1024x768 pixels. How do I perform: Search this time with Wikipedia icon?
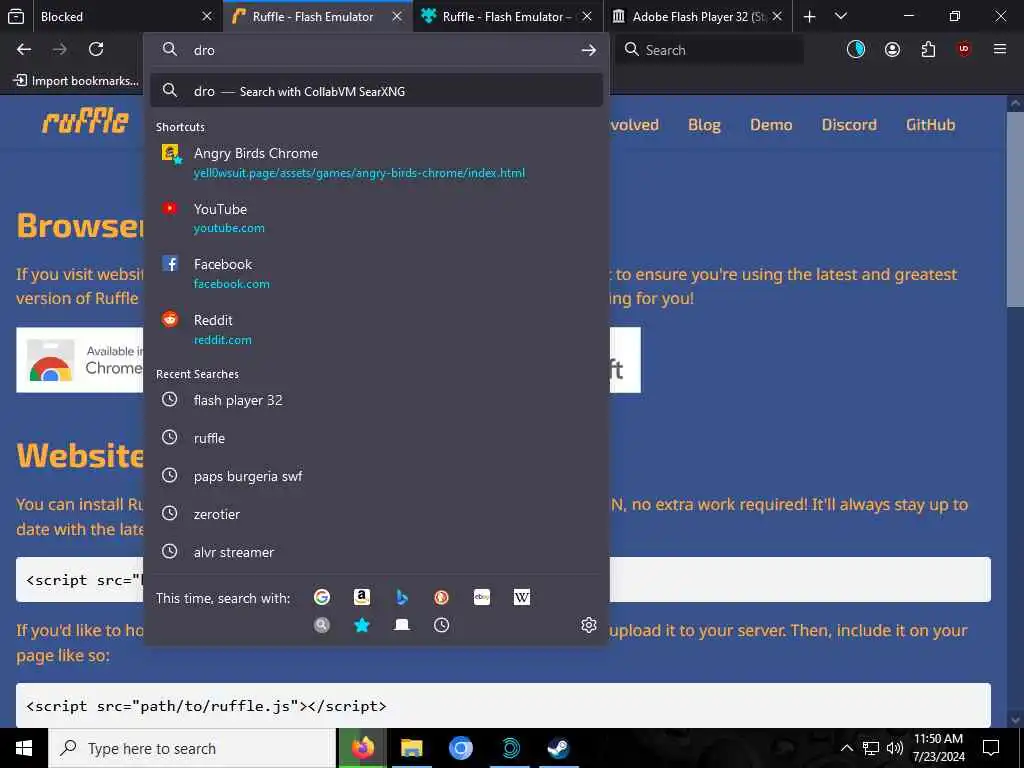click(x=522, y=597)
